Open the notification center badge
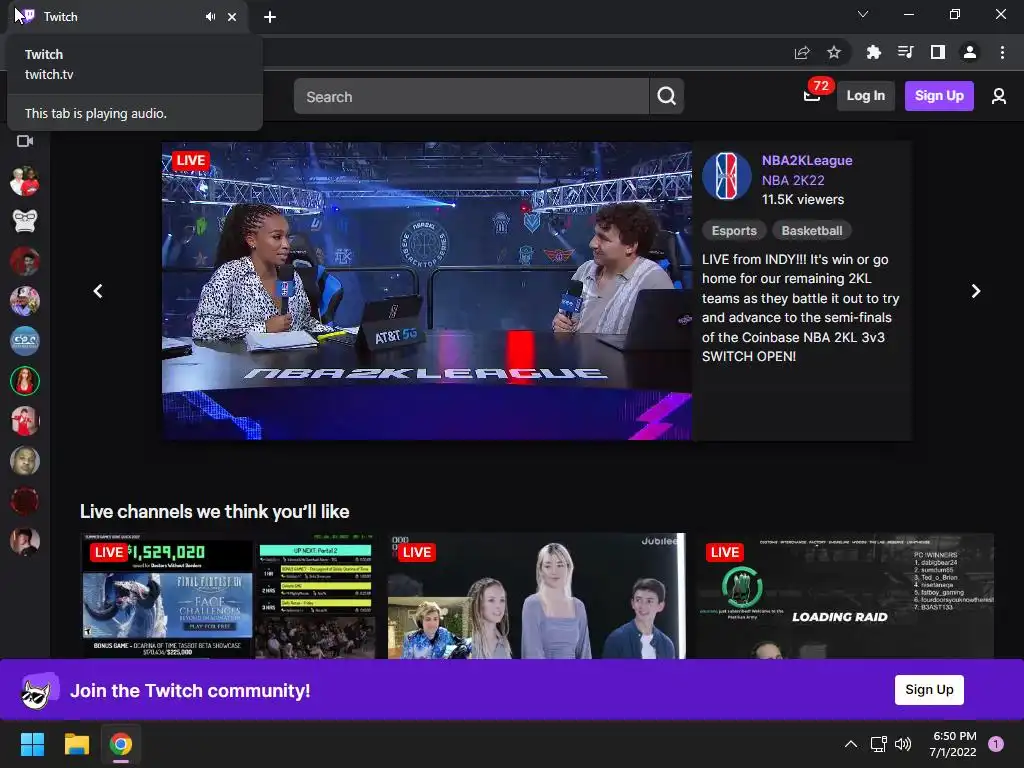This screenshot has height=768, width=1024. pos(996,744)
